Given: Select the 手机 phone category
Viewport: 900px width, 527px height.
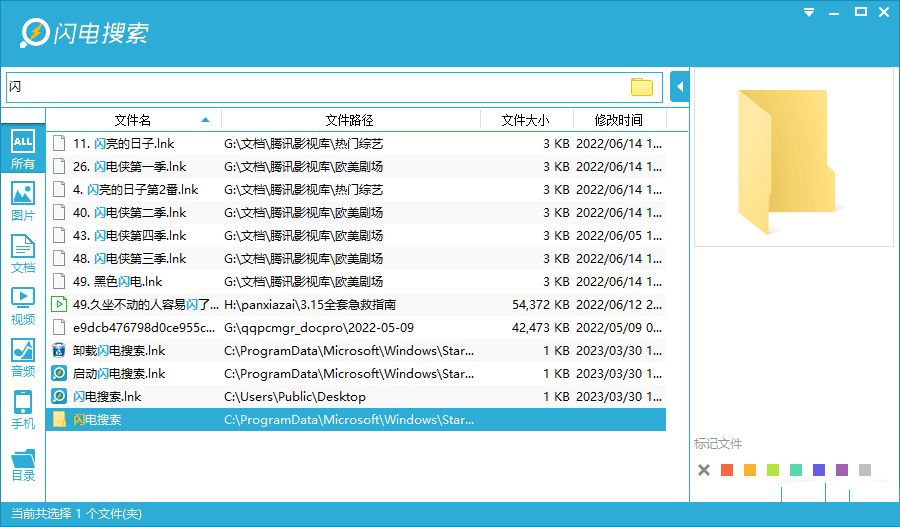Looking at the screenshot, I should [22, 410].
